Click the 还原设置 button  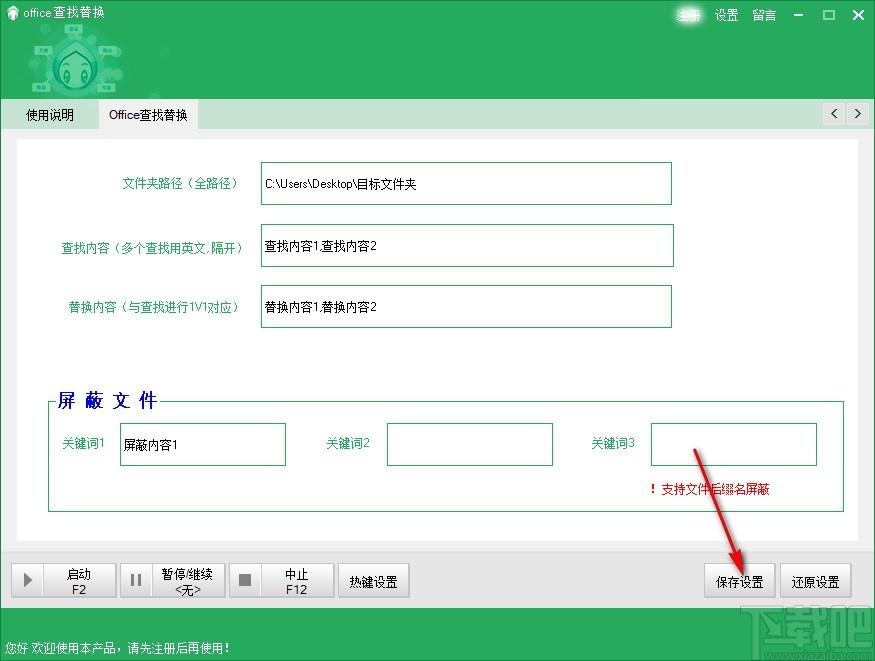(815, 581)
